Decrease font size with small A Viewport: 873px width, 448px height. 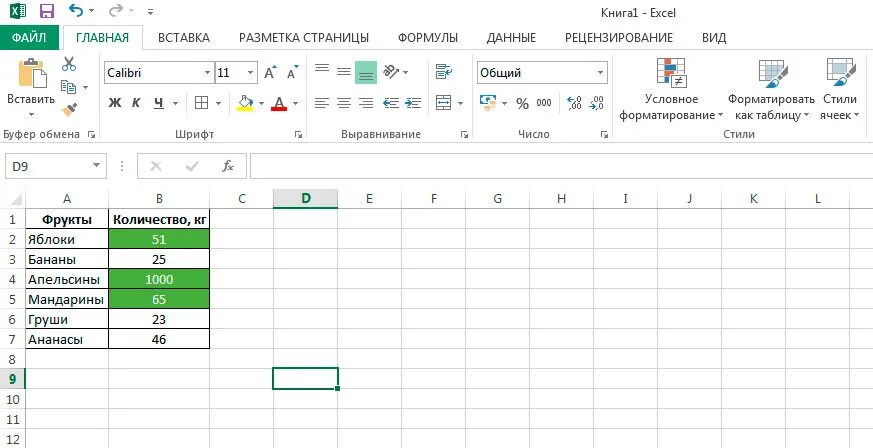pyautogui.click(x=292, y=73)
